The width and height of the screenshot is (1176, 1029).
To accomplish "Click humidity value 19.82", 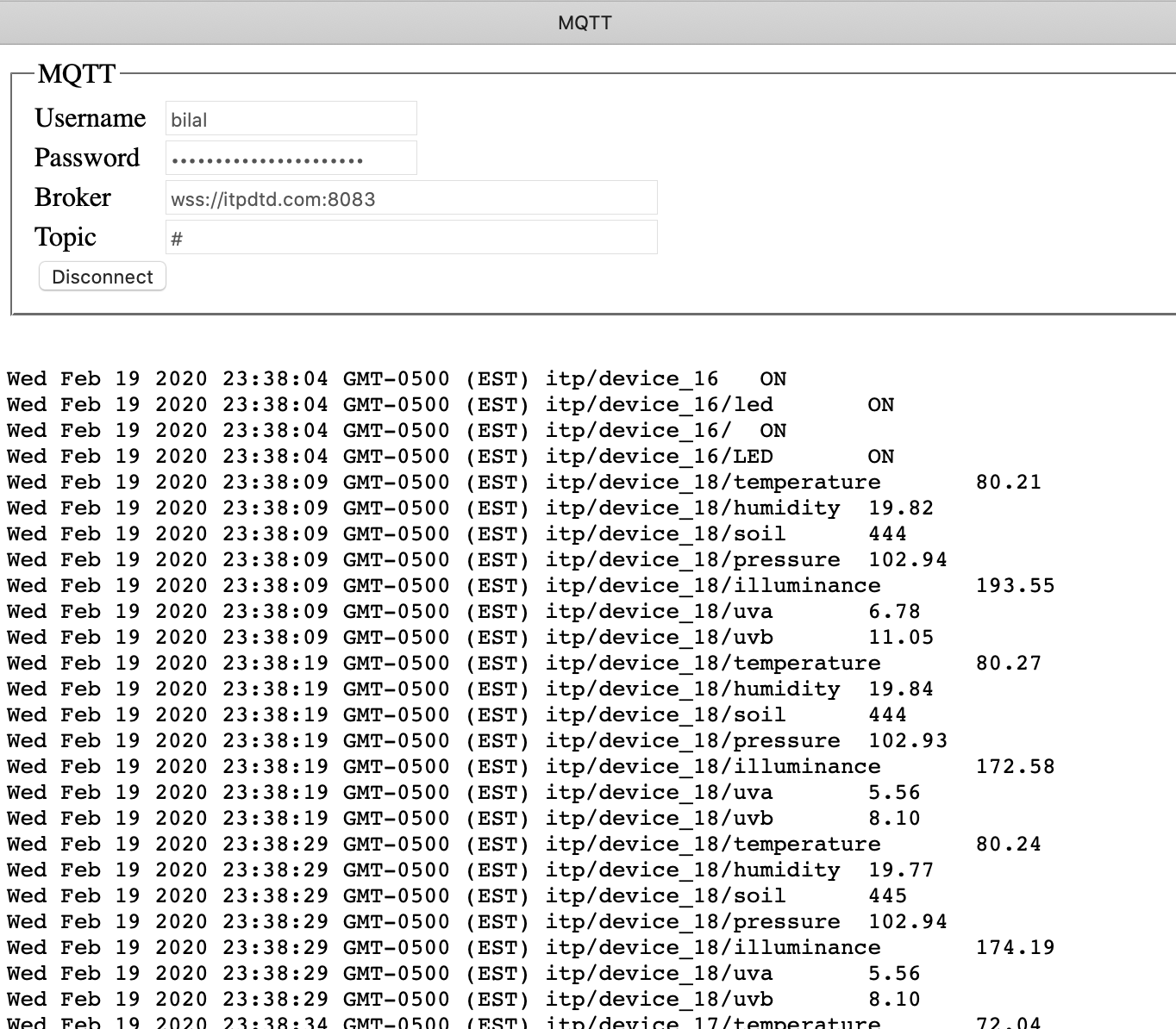I will click(901, 508).
